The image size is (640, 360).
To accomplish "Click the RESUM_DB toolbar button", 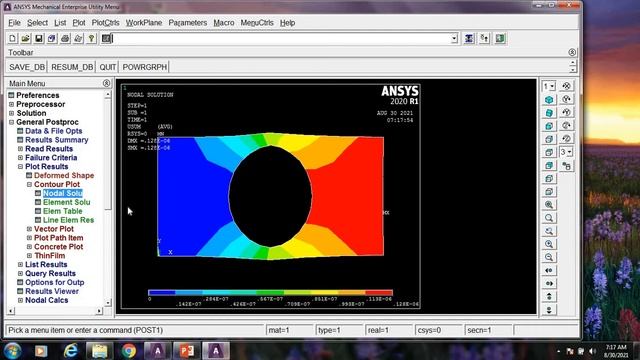I will click(x=72, y=67).
